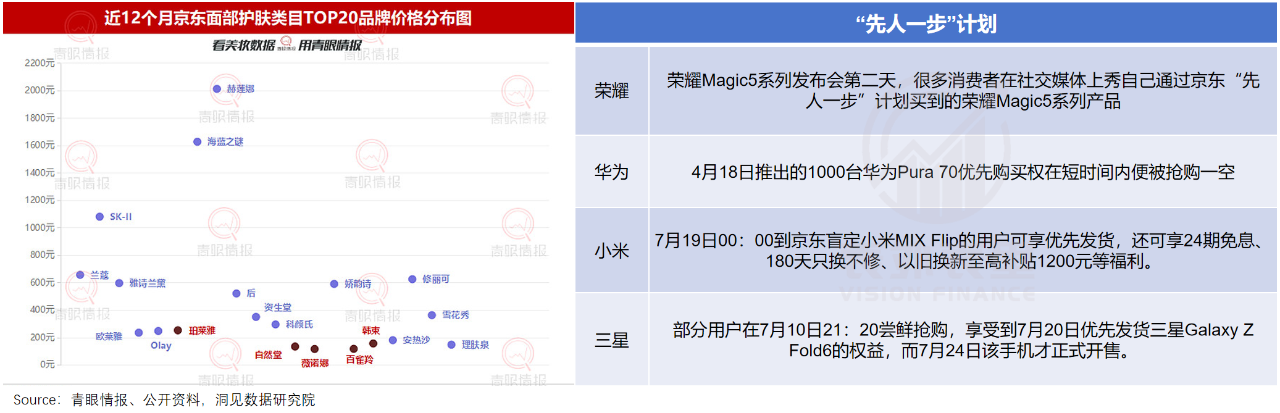
Task: Click the 雪花秀 brand label
Action: tap(456, 315)
